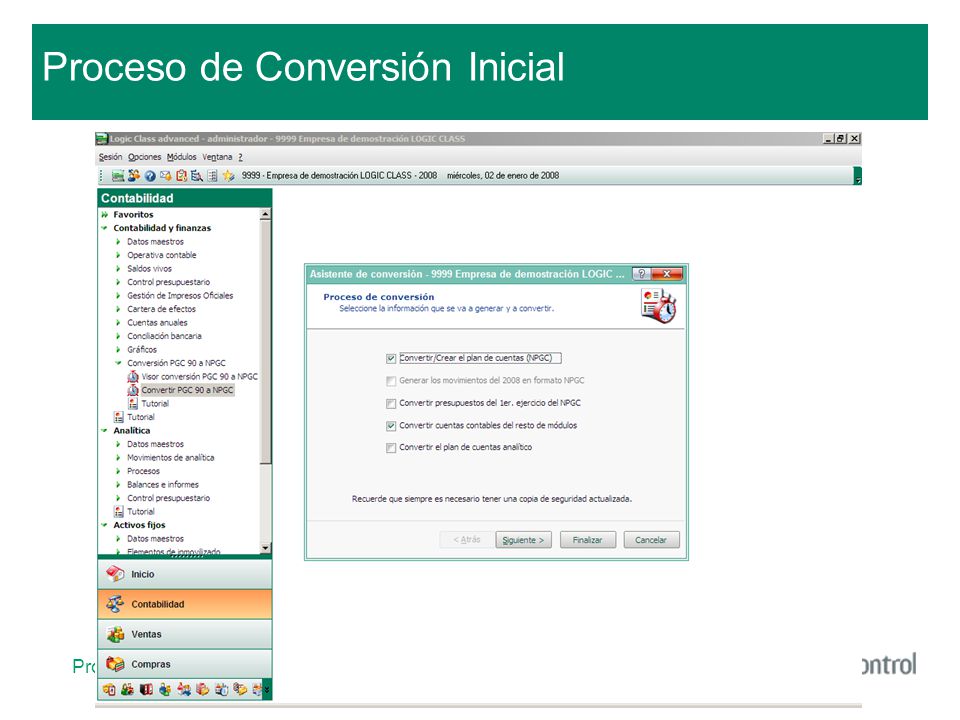Check Convertir presupuestos del 1er. ejercicio
The image size is (960, 720).
tap(391, 403)
